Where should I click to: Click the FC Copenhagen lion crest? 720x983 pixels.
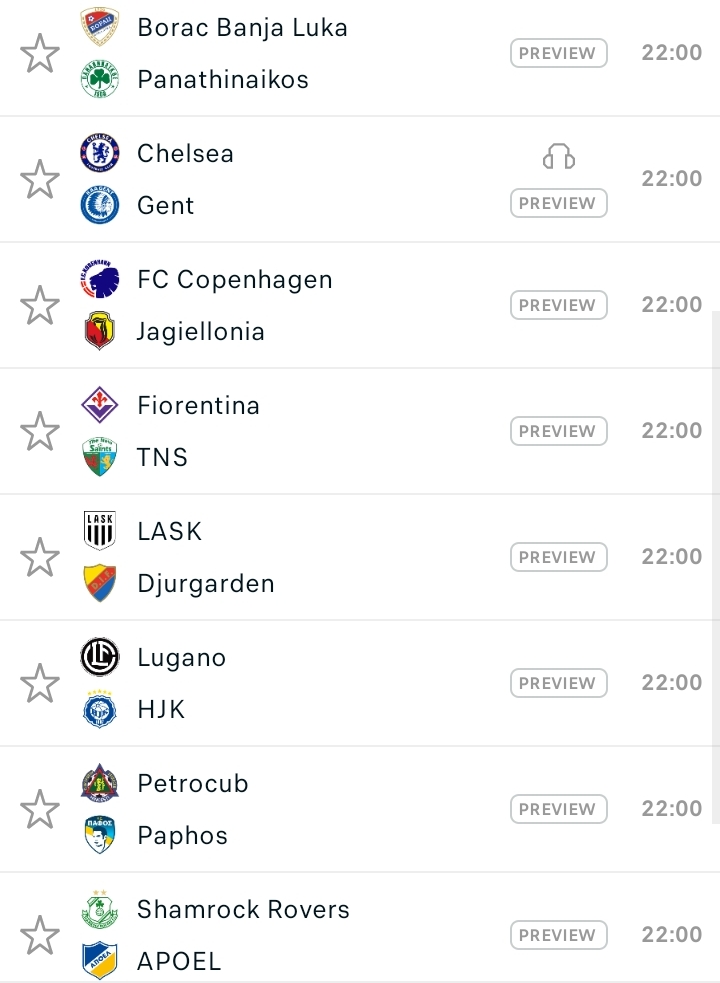tap(100, 280)
